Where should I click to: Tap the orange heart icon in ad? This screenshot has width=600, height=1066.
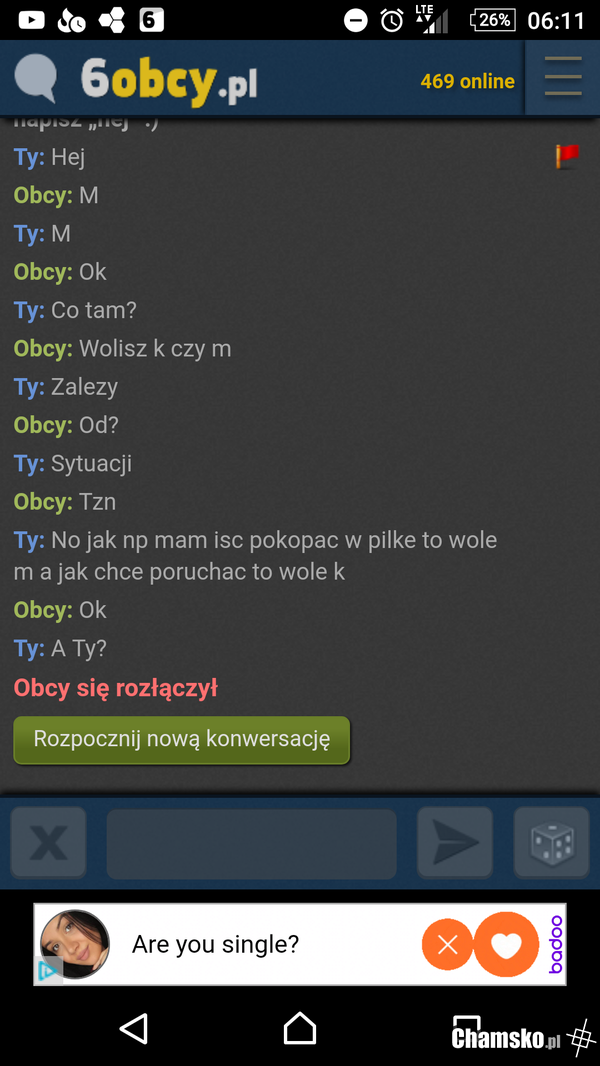click(506, 944)
